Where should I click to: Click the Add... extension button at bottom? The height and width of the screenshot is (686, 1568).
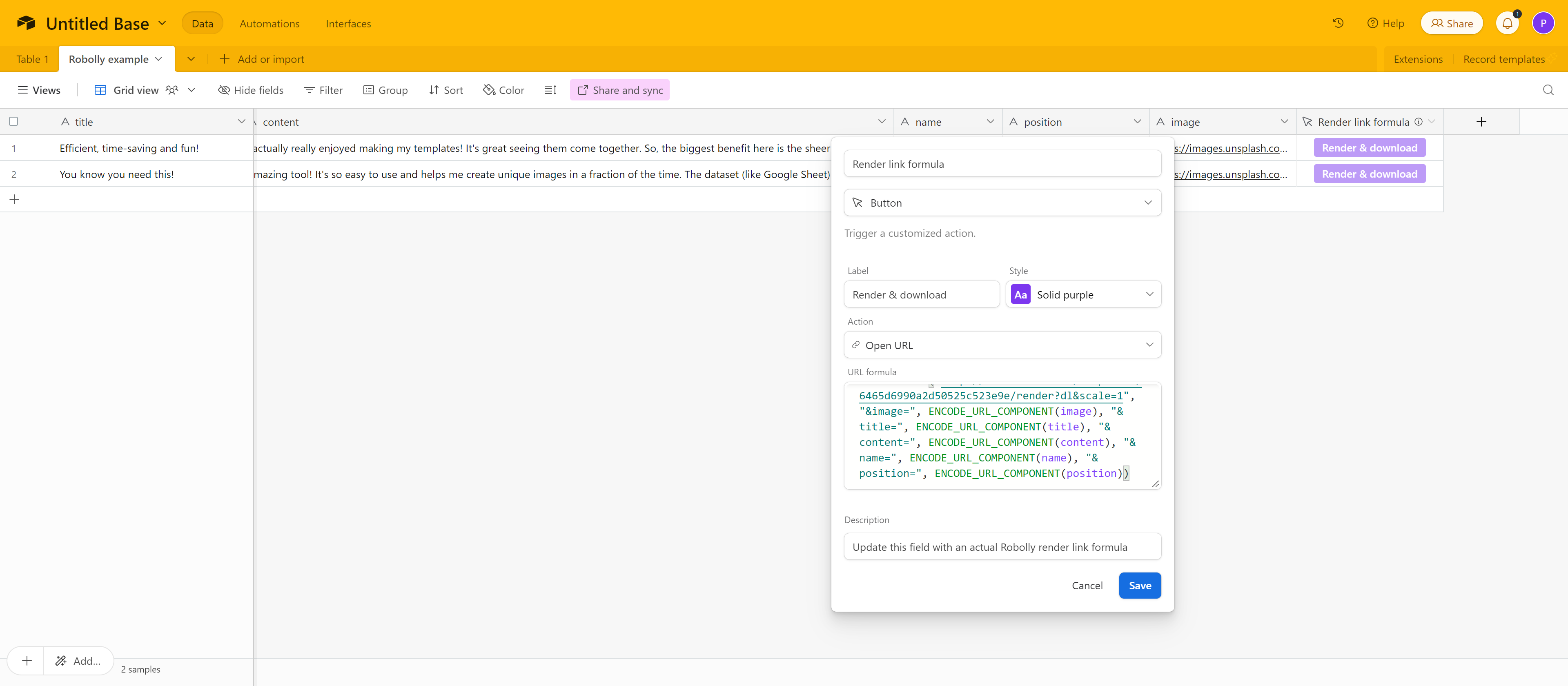pyautogui.click(x=78, y=661)
